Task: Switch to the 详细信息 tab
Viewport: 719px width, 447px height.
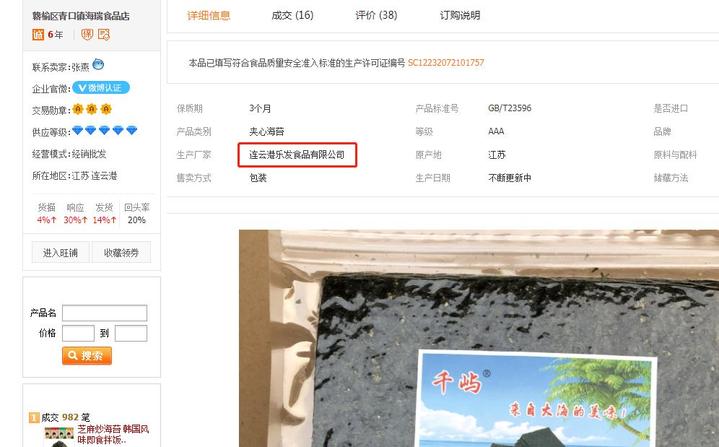Action: coord(209,16)
